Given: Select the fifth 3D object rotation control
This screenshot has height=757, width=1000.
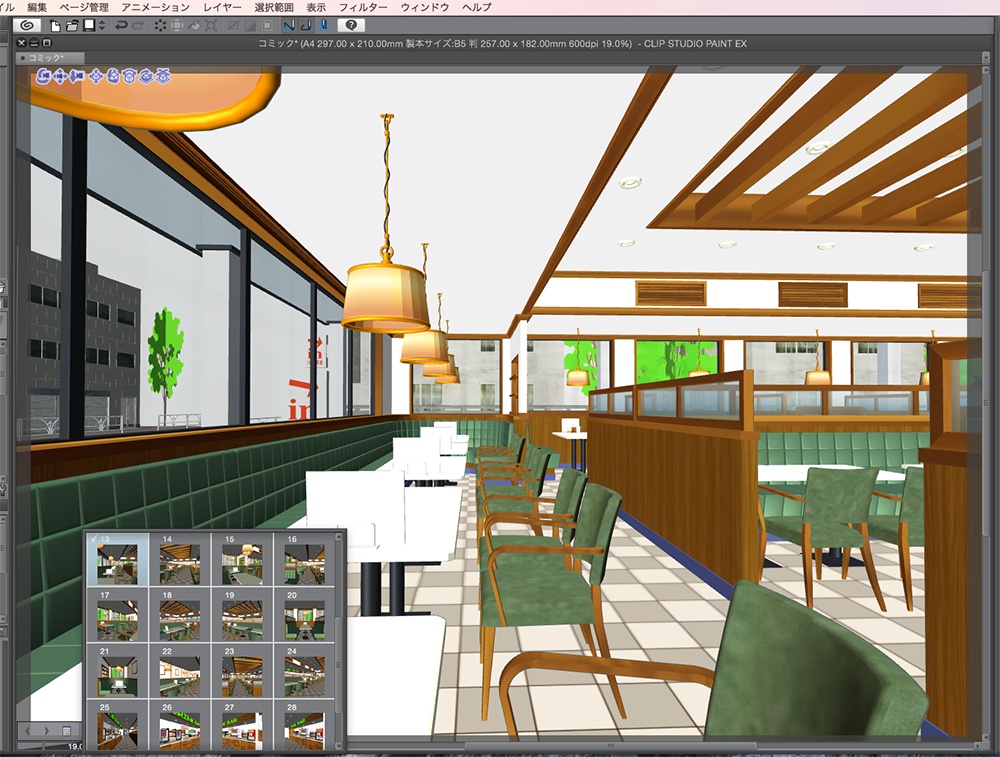Looking at the screenshot, I should pyautogui.click(x=113, y=77).
